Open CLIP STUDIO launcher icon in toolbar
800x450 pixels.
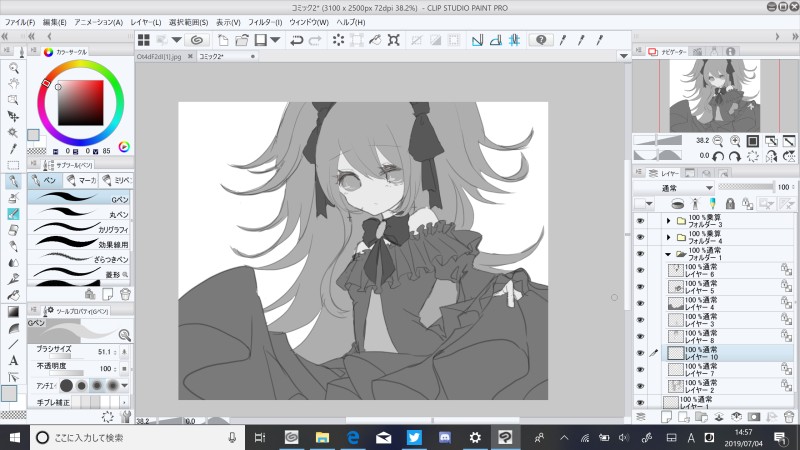(196, 40)
